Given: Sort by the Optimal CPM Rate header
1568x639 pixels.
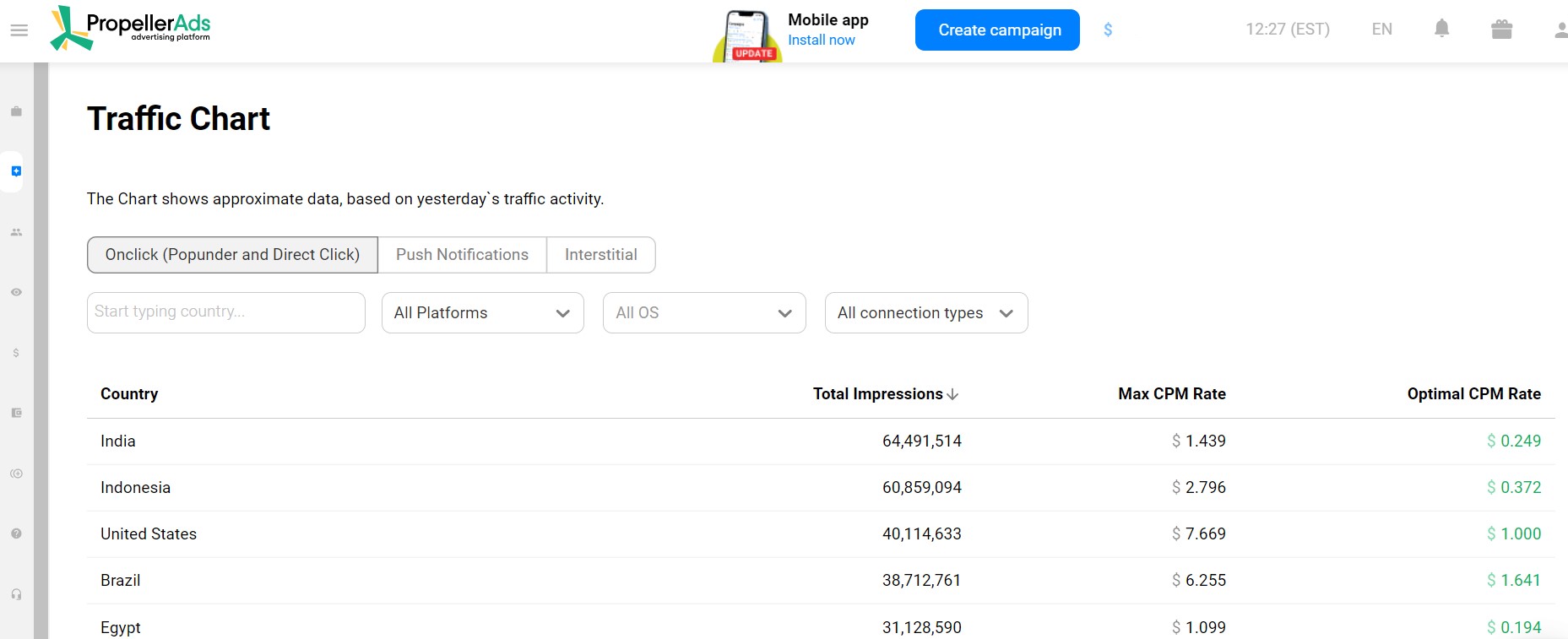Looking at the screenshot, I should (1473, 394).
